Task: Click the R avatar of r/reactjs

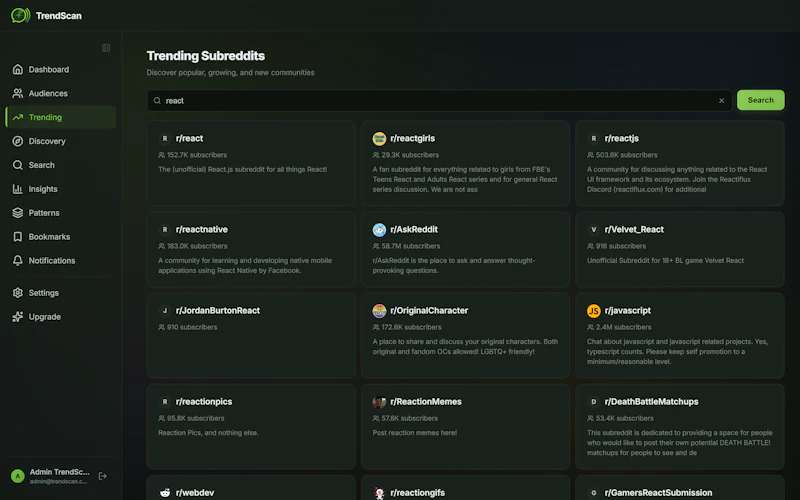Action: [593, 138]
